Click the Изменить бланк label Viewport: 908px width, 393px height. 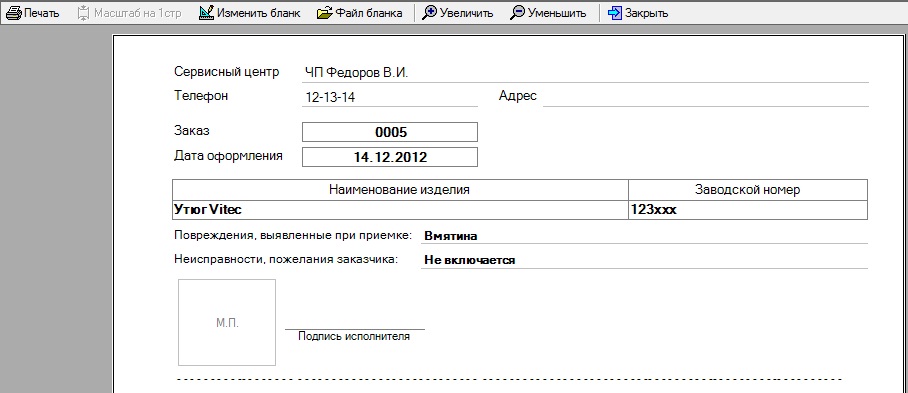tap(259, 13)
